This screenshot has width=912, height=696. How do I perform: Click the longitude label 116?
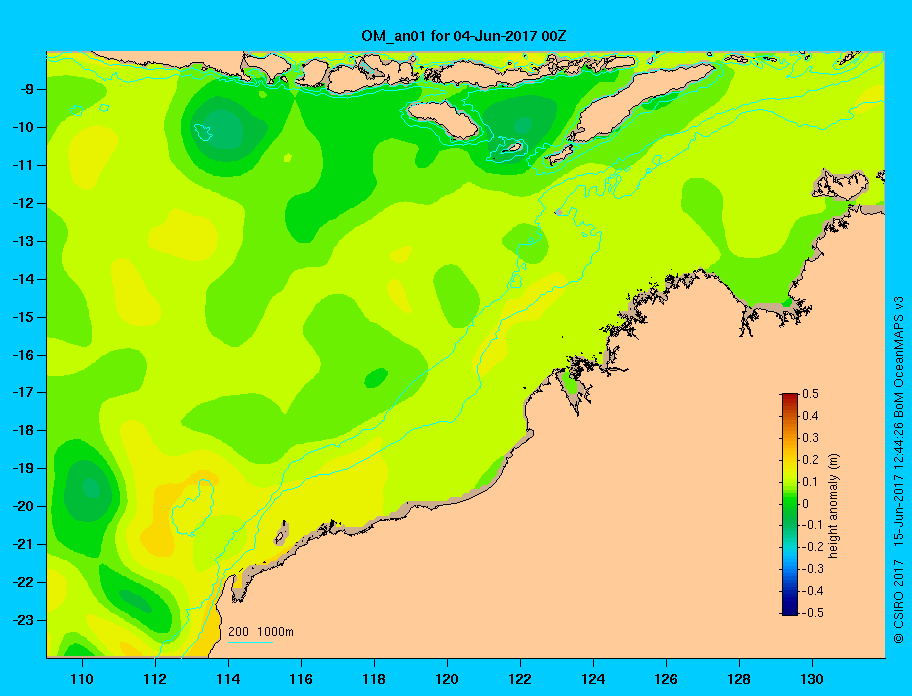pos(301,679)
